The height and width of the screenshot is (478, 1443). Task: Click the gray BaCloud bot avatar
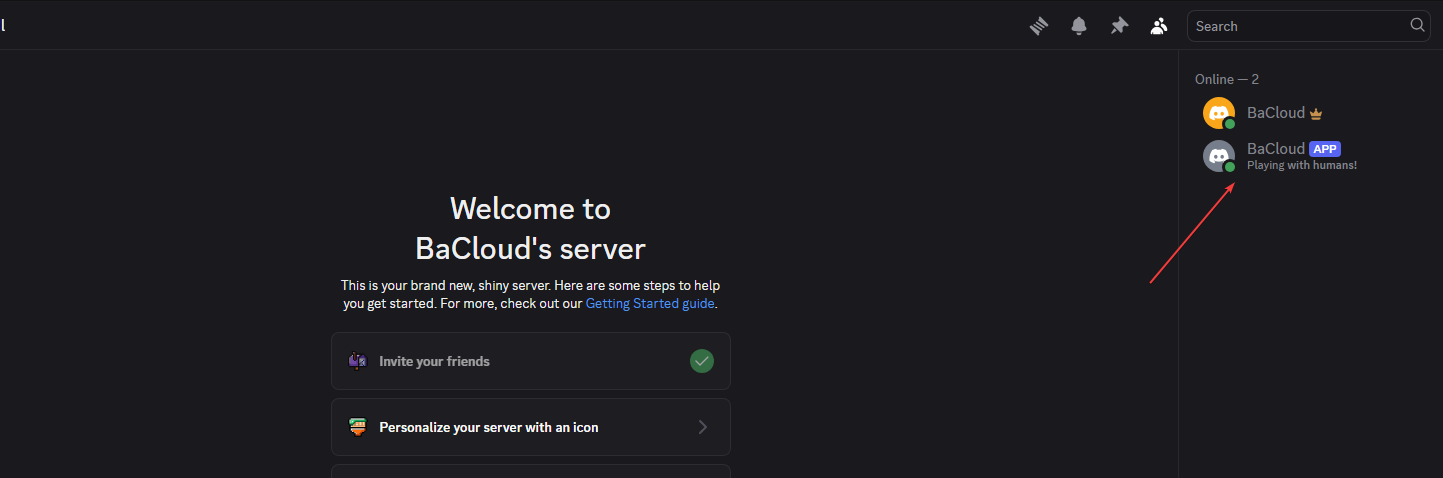(x=1218, y=156)
